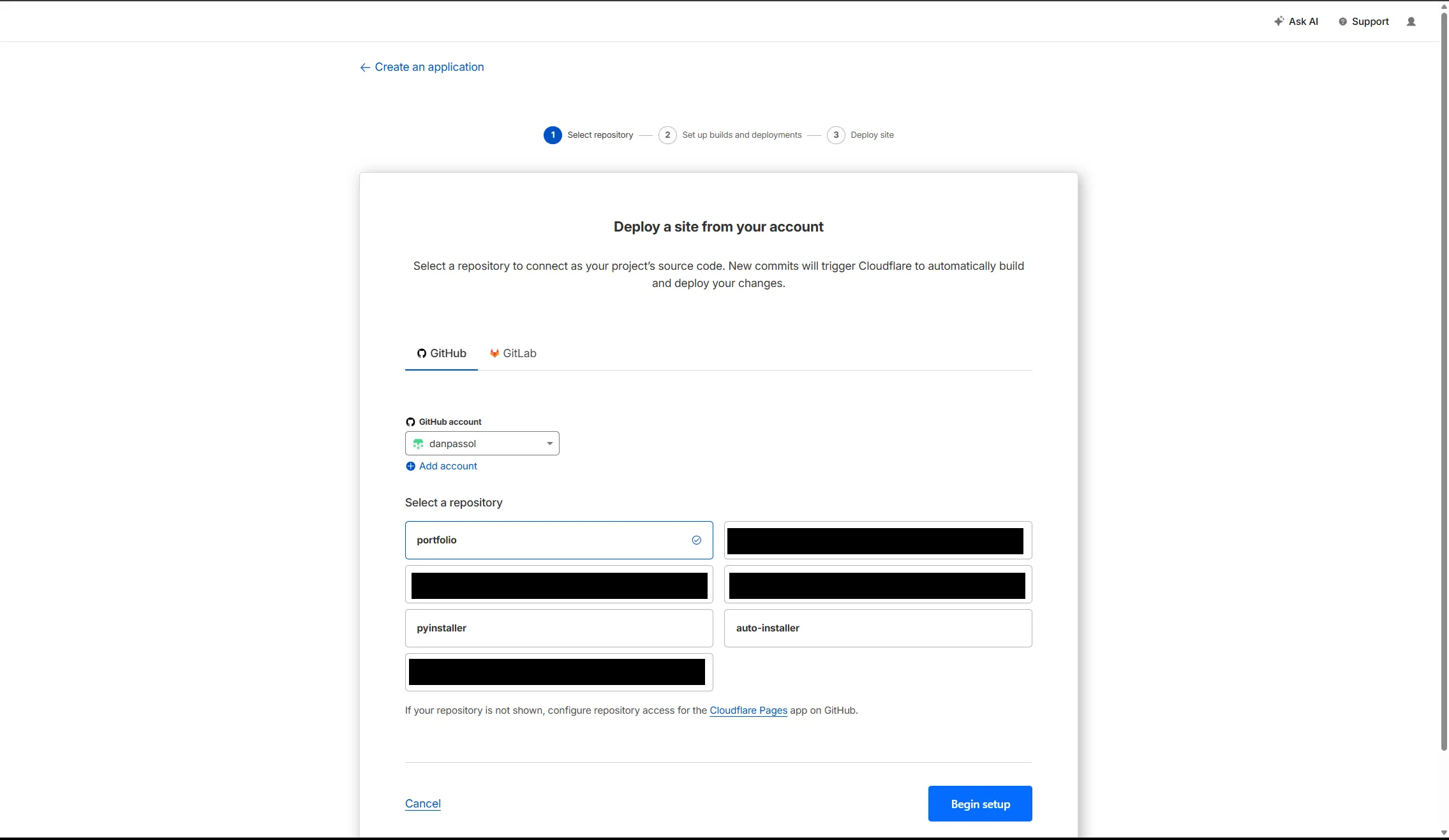
Task: Click the Select a repository heading
Action: point(454,503)
